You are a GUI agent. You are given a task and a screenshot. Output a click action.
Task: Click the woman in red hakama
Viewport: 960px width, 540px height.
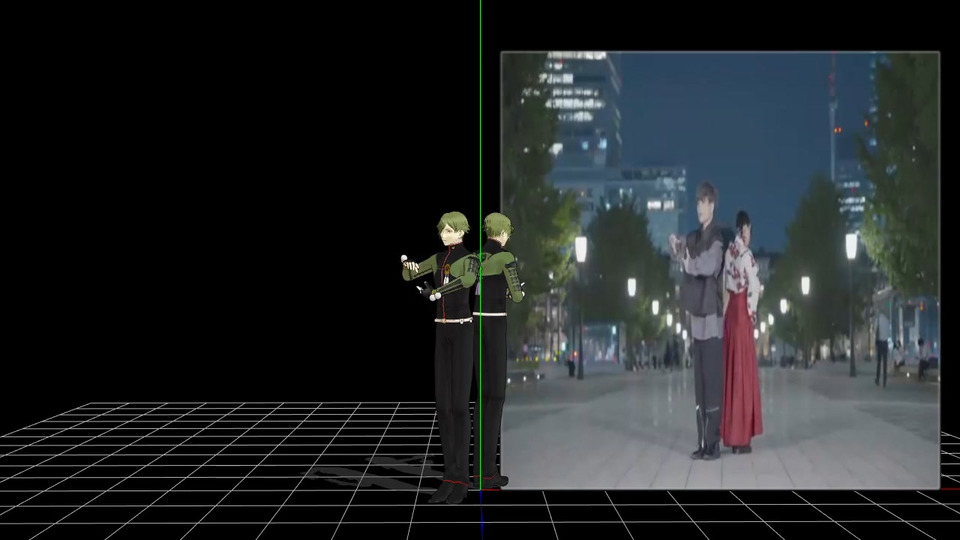tap(742, 334)
